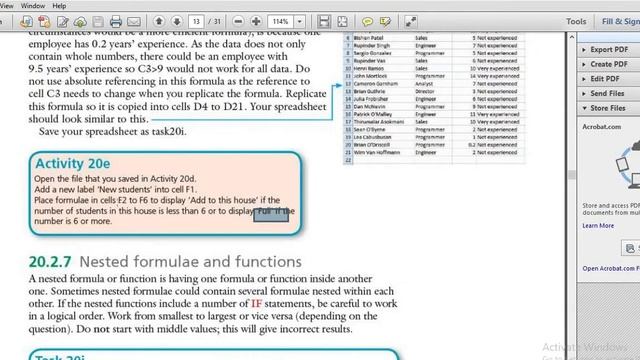The image size is (640, 360).
Task: Click the 'Activity 20e' heading
Action: (x=73, y=164)
